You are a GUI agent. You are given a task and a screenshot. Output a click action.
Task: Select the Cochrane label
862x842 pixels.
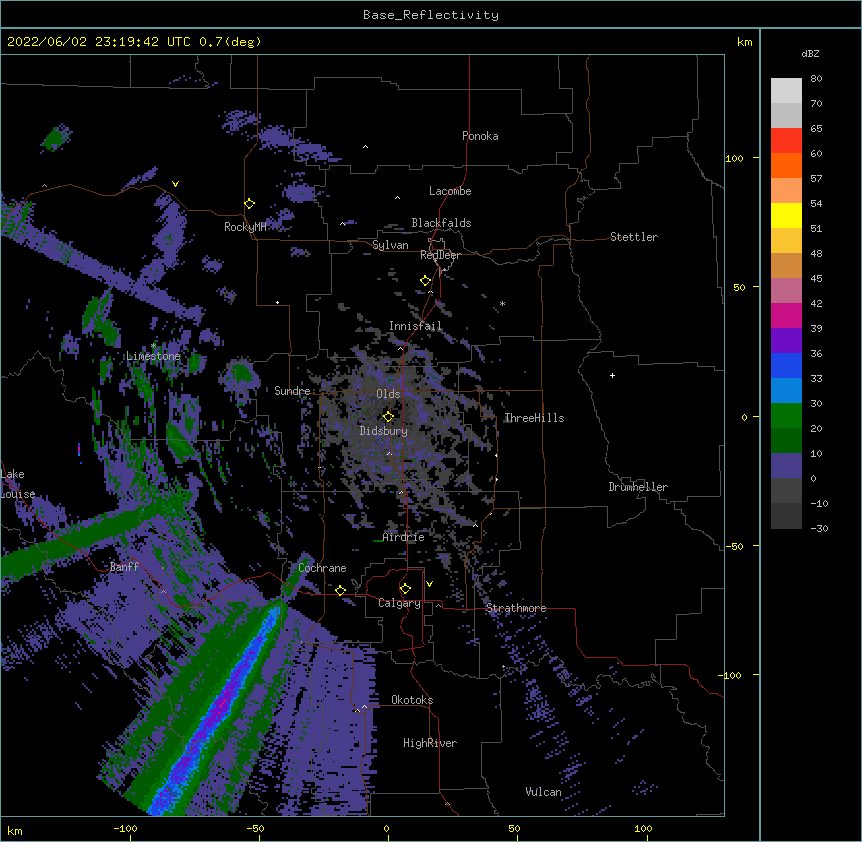point(322,568)
